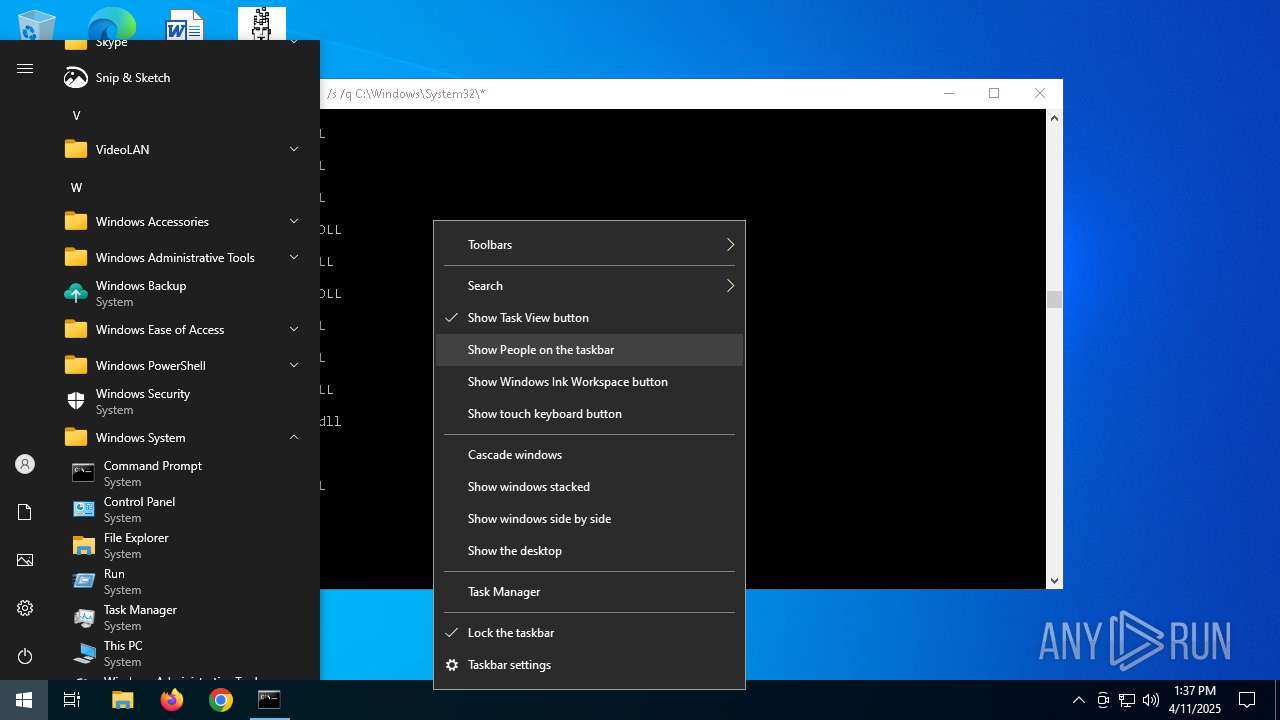Screen dimensions: 1280x720
Task: Toggle Show People on the taskbar
Action: tap(590, 350)
